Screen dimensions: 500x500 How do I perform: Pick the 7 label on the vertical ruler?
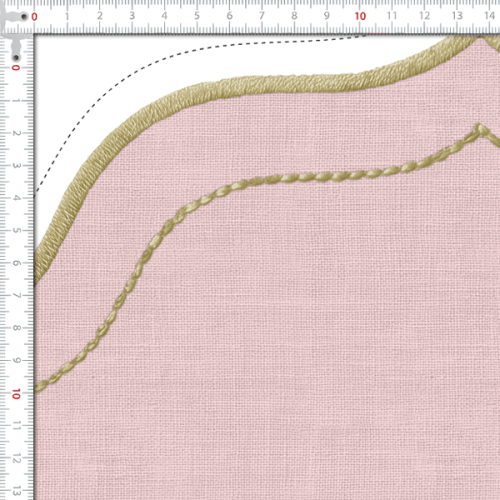(x=16, y=295)
